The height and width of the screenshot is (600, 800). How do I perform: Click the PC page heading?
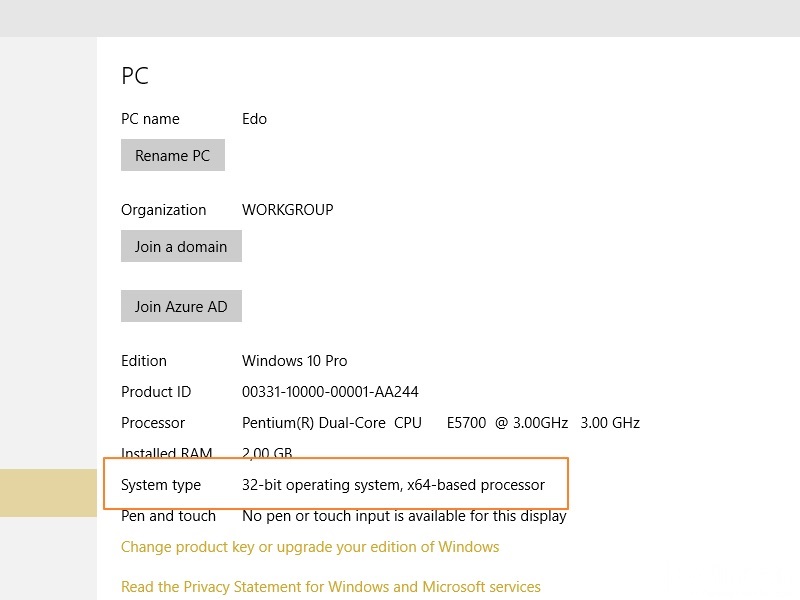tap(137, 76)
